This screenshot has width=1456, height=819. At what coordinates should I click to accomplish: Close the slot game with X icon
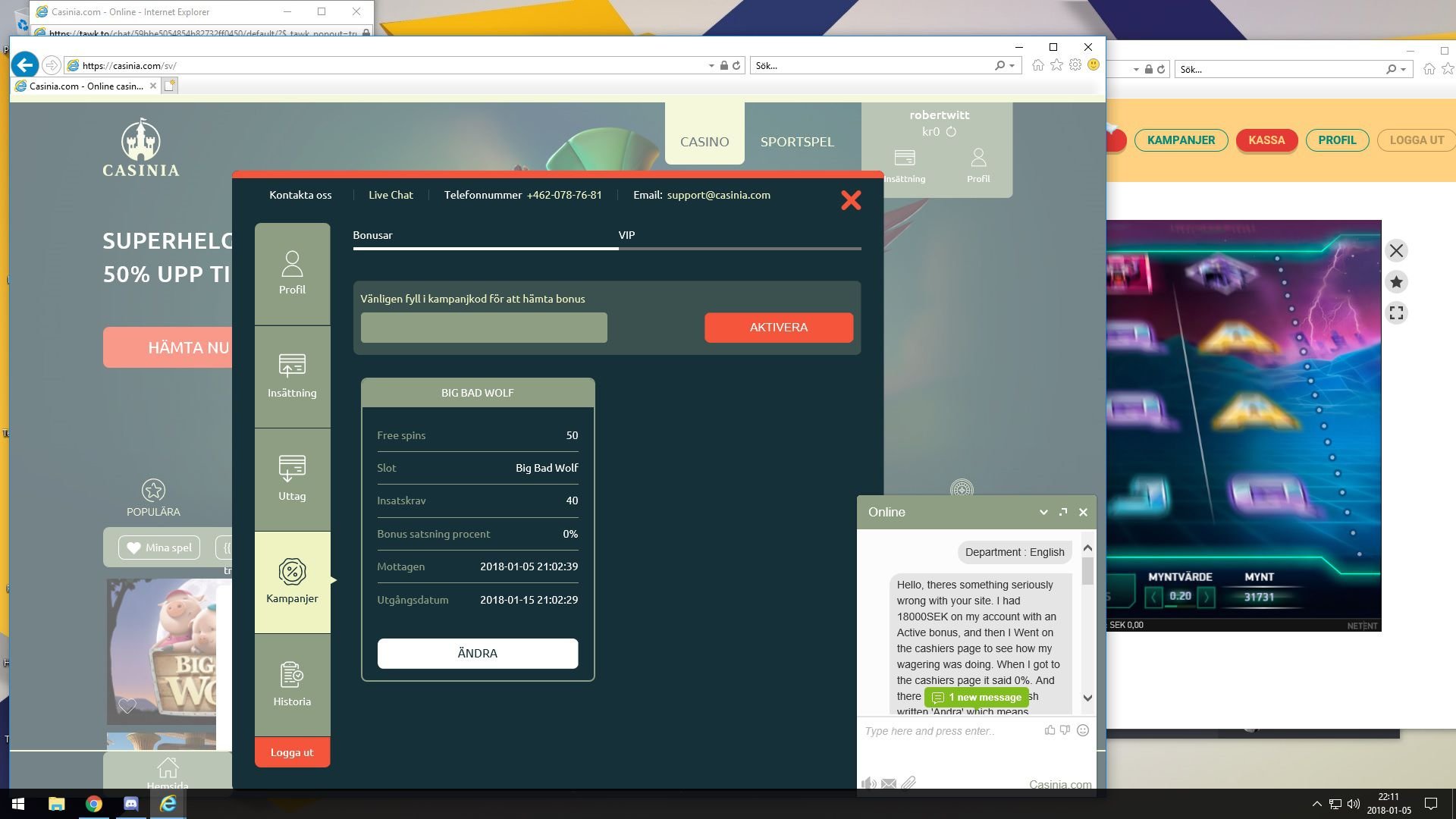[x=1396, y=251]
